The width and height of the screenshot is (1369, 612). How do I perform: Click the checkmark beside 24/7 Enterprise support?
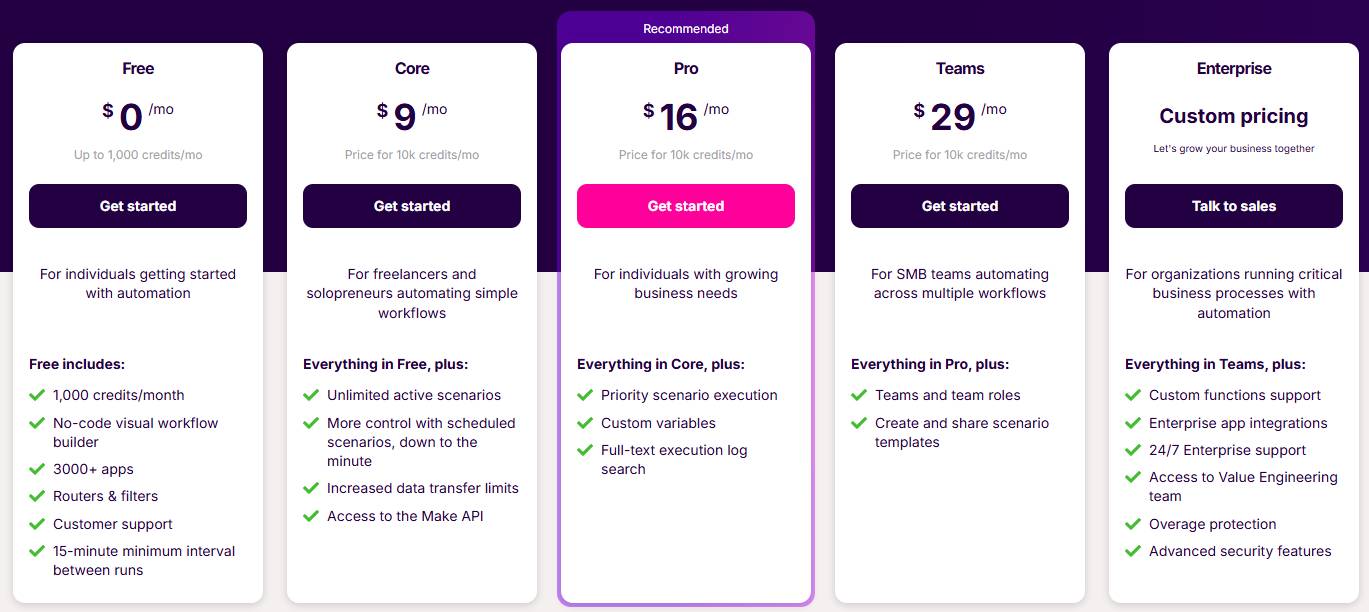[x=1133, y=450]
